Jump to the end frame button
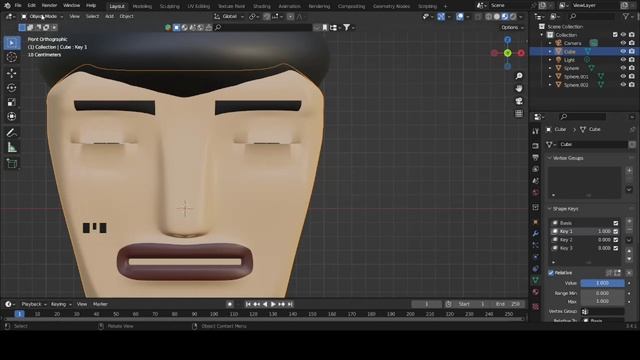 tap(290, 304)
